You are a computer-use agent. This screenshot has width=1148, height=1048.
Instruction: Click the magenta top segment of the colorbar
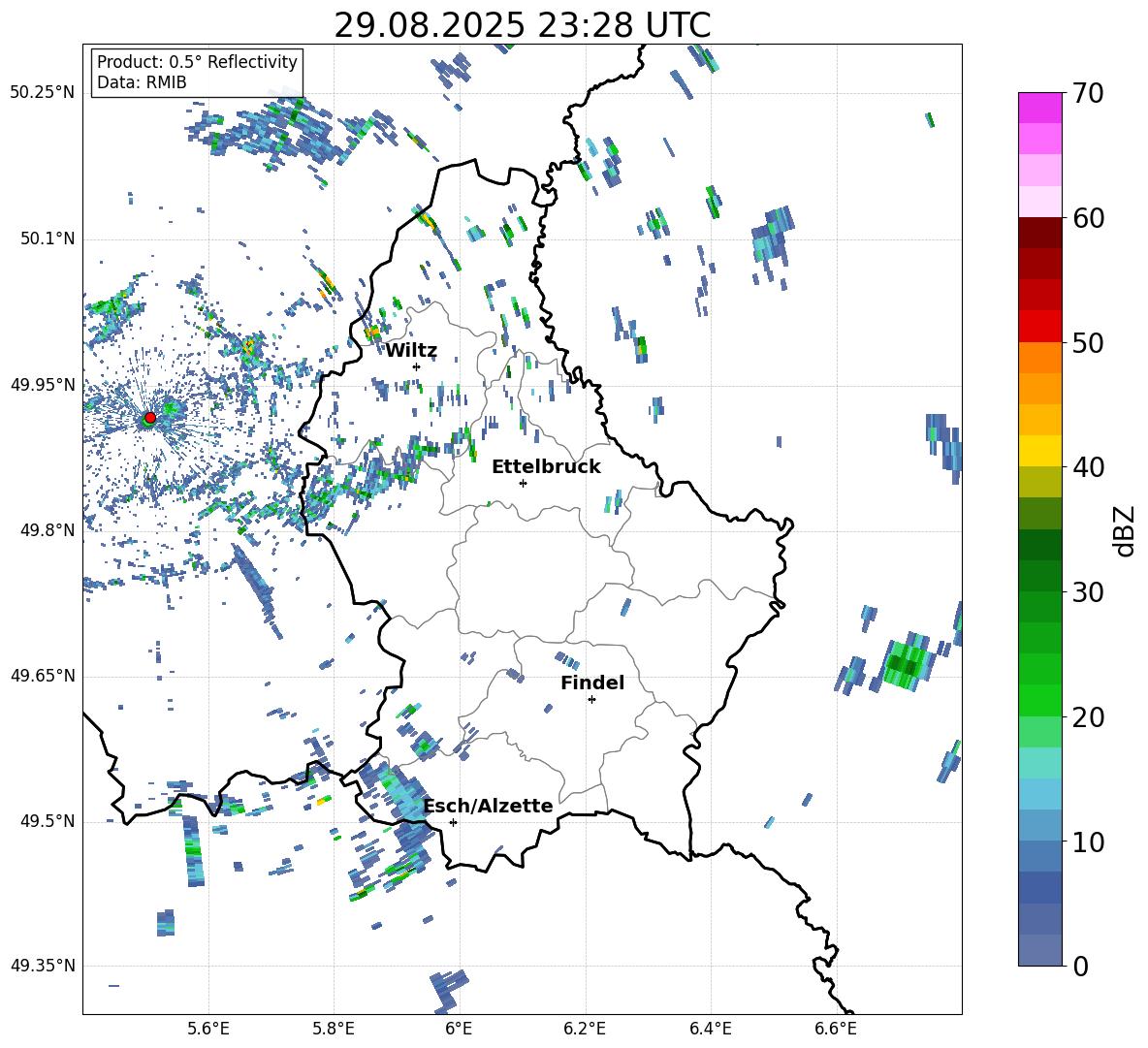tap(1039, 108)
